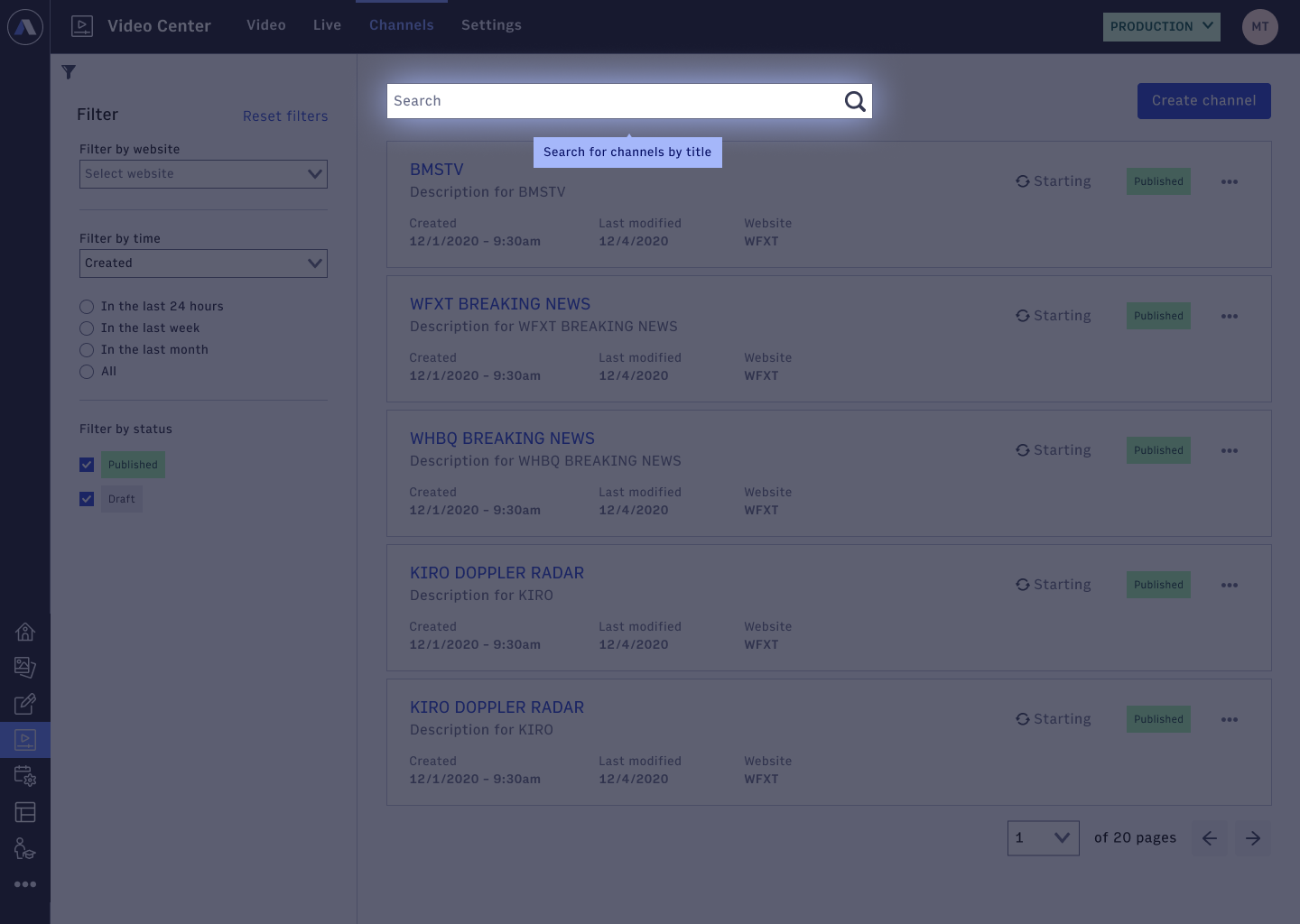The image size is (1300, 924).
Task: Open the MT user avatar
Action: [1260, 27]
